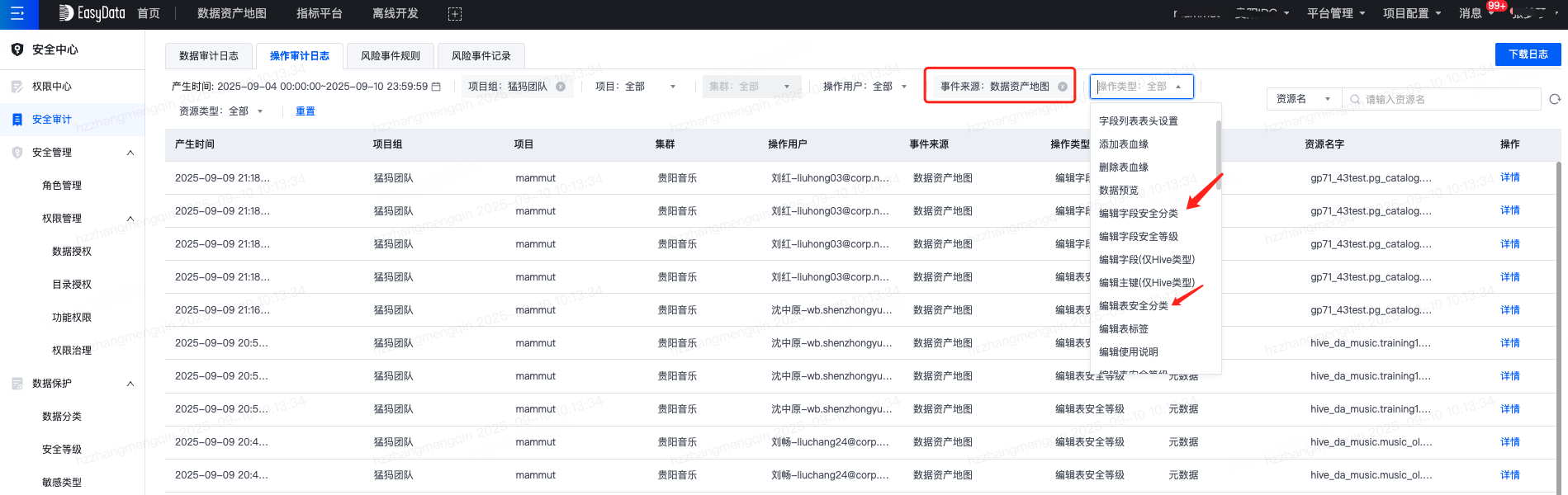Open the 资源名 search-type dropdown
The image size is (1568, 495).
1303,99
